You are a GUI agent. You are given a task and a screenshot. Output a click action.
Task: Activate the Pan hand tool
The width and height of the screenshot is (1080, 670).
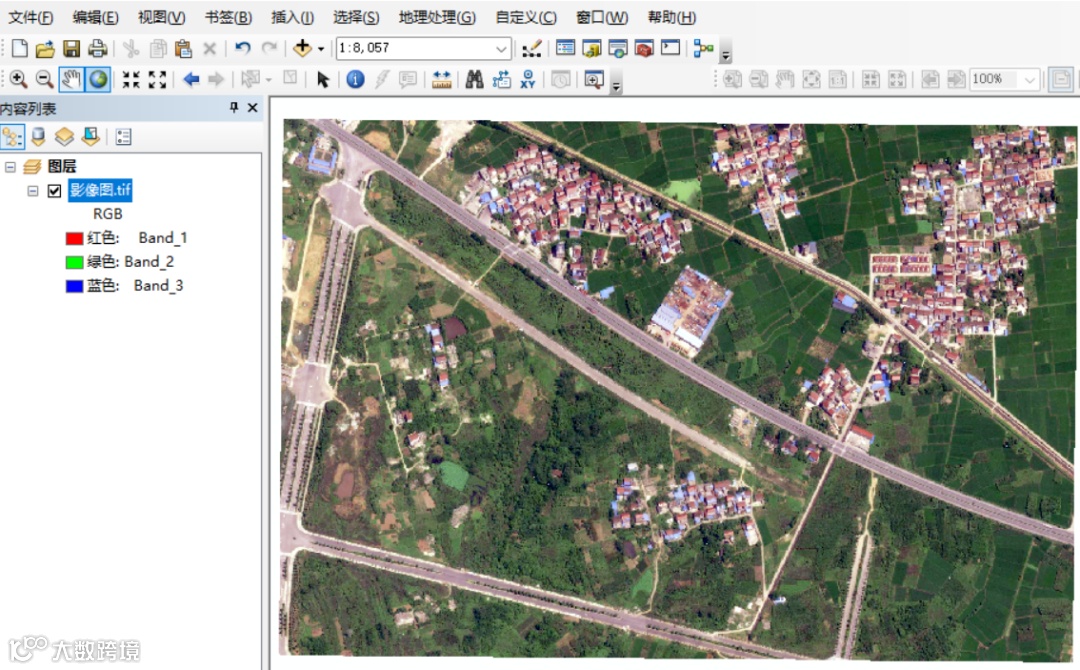pyautogui.click(x=71, y=80)
